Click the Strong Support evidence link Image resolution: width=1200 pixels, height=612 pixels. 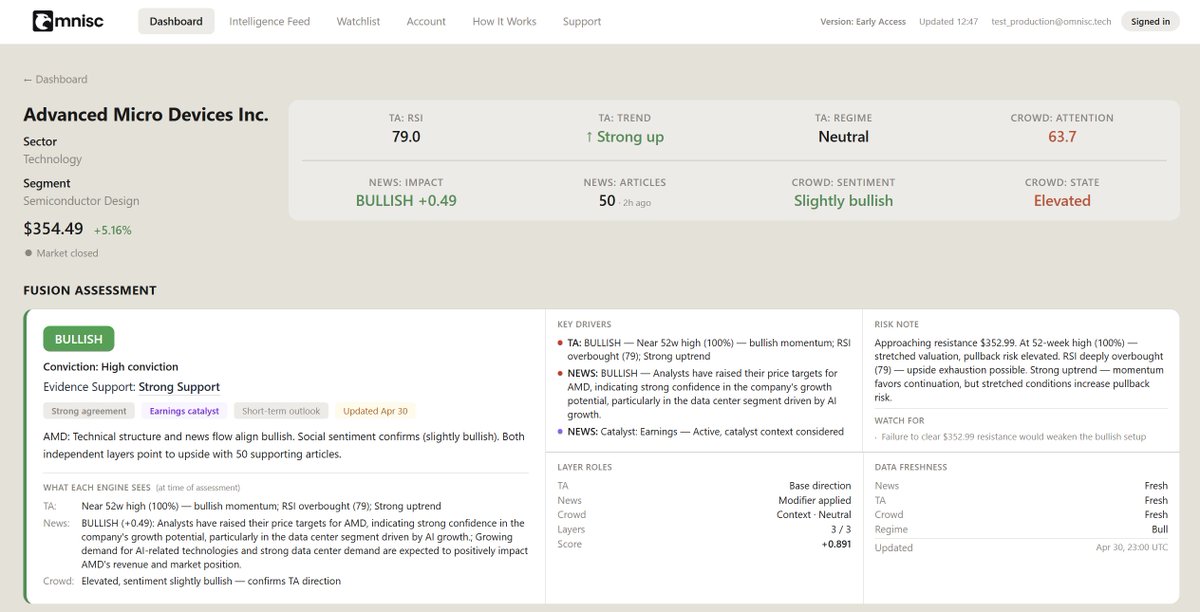click(179, 387)
